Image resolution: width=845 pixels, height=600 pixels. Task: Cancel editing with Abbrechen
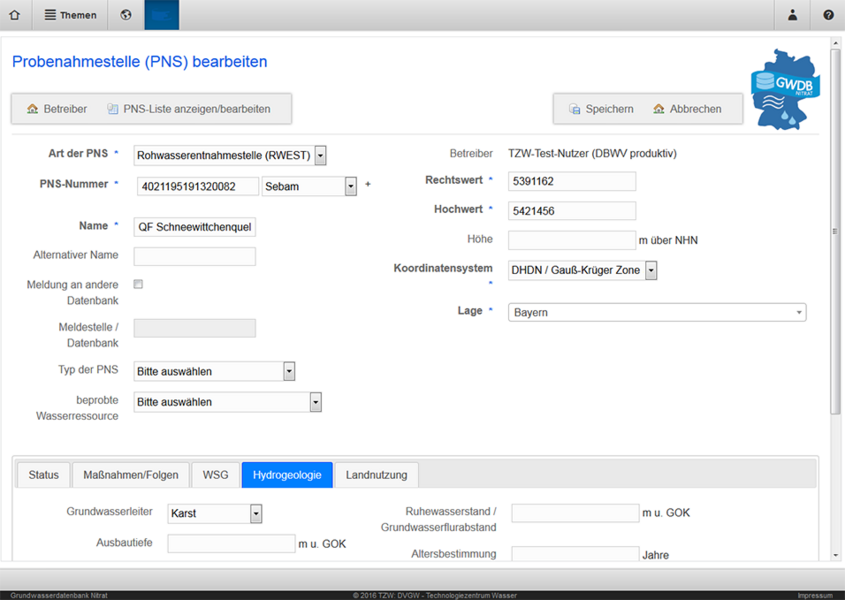(x=686, y=109)
